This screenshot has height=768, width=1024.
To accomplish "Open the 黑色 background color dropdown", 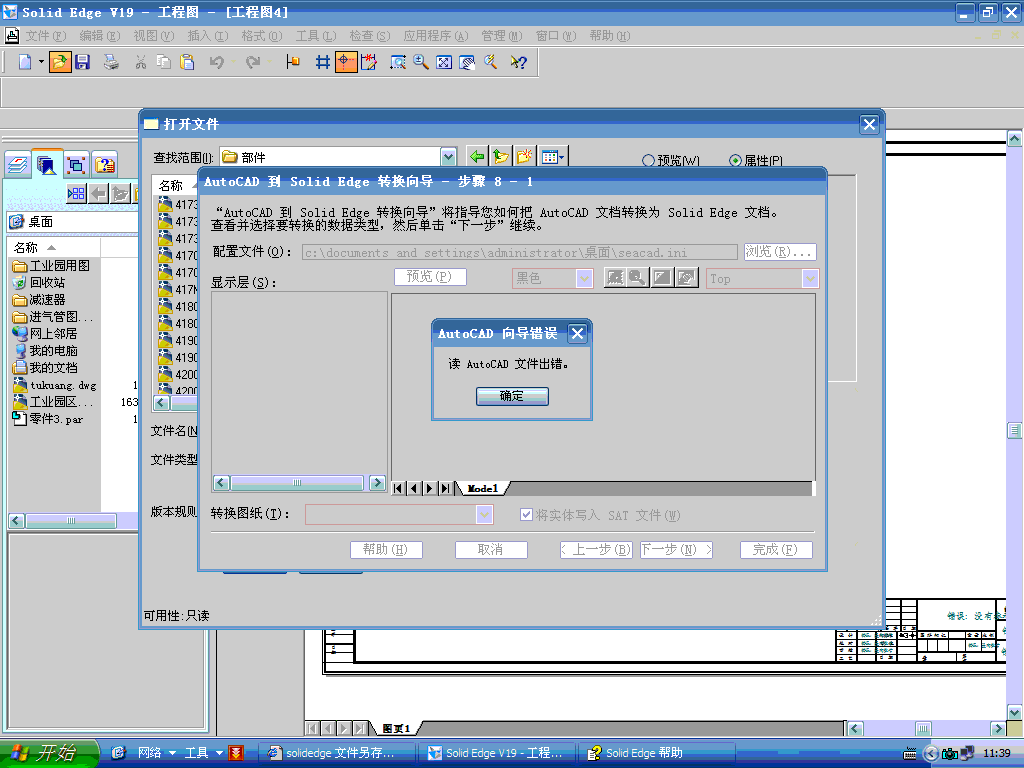I will click(584, 279).
